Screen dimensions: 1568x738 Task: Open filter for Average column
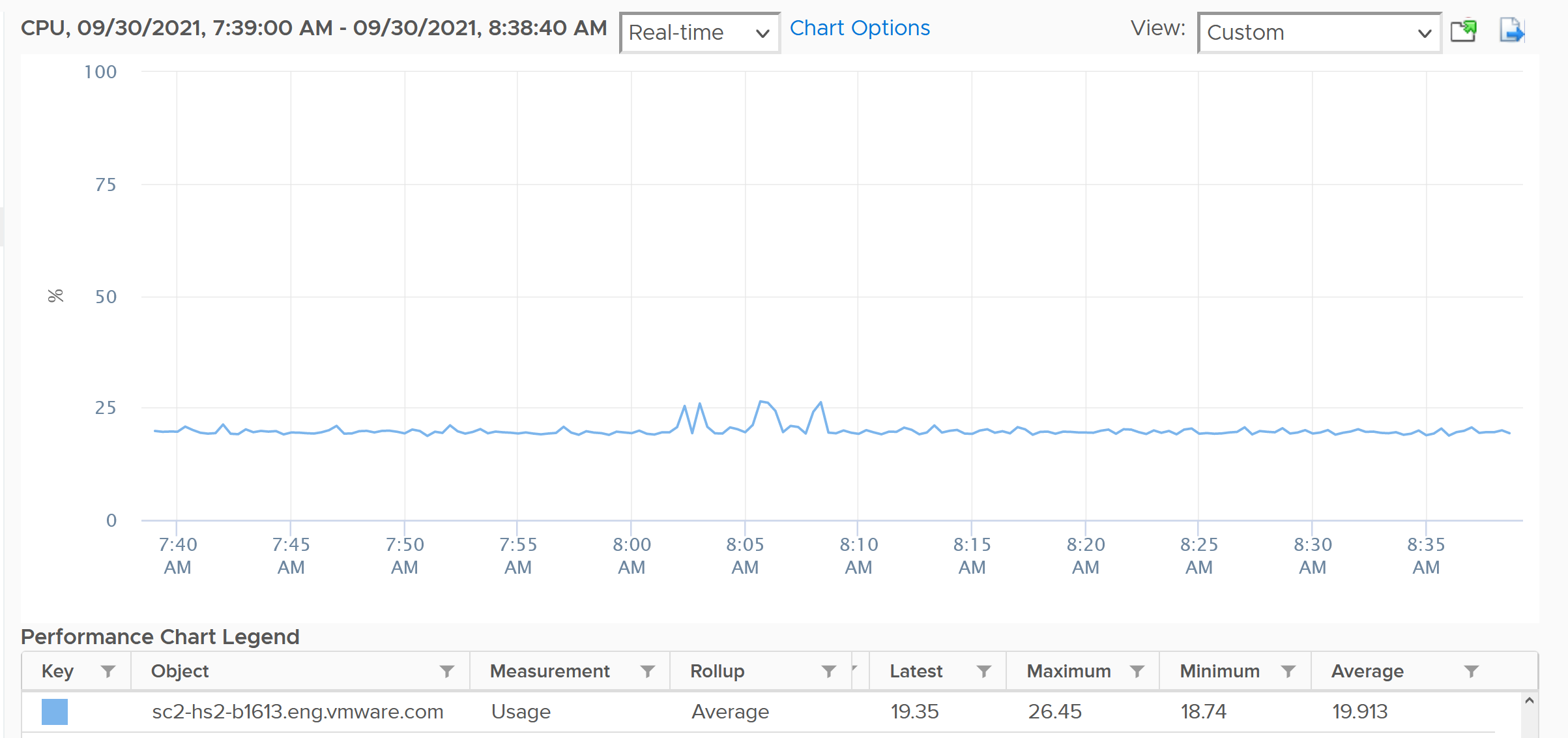[1472, 671]
